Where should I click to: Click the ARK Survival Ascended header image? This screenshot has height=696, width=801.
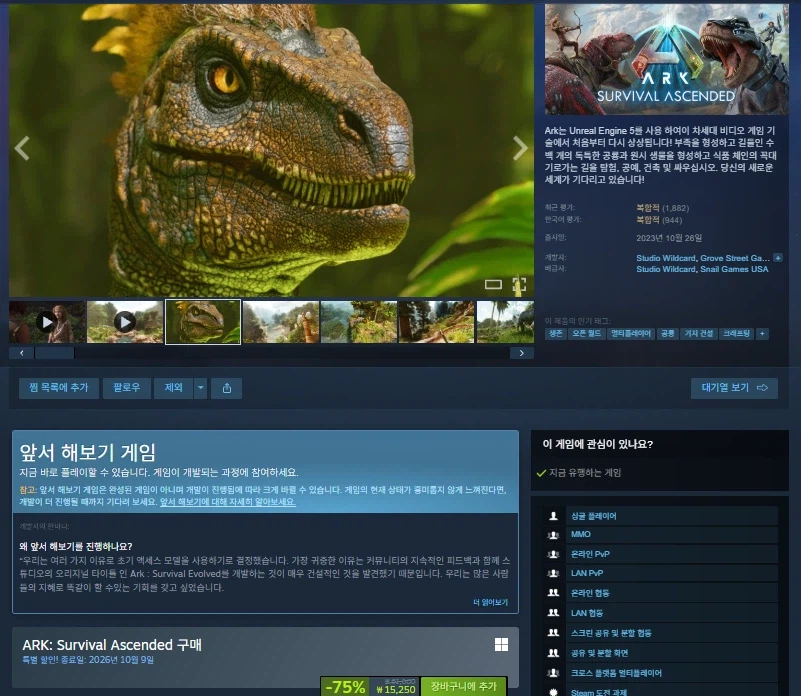(x=667, y=59)
